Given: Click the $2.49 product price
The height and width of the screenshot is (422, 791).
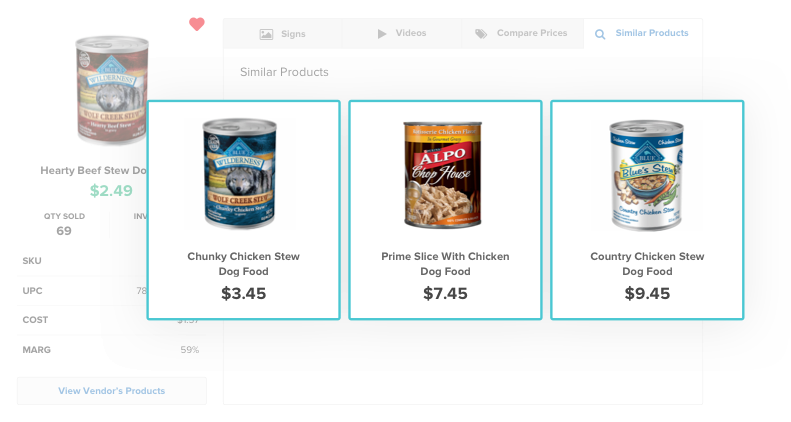Looking at the screenshot, I should 111,190.
